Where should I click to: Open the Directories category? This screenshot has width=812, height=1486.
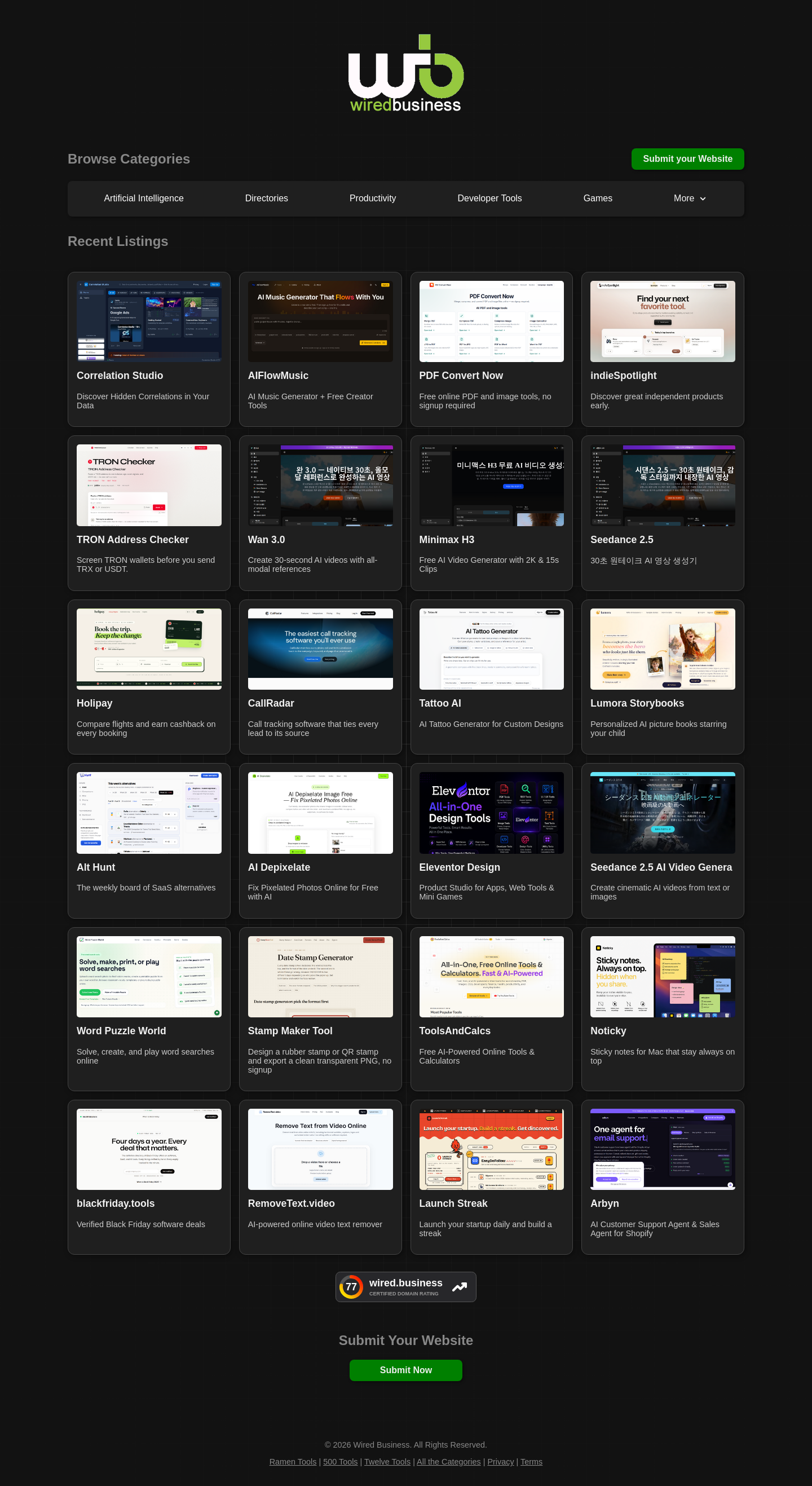pos(266,199)
